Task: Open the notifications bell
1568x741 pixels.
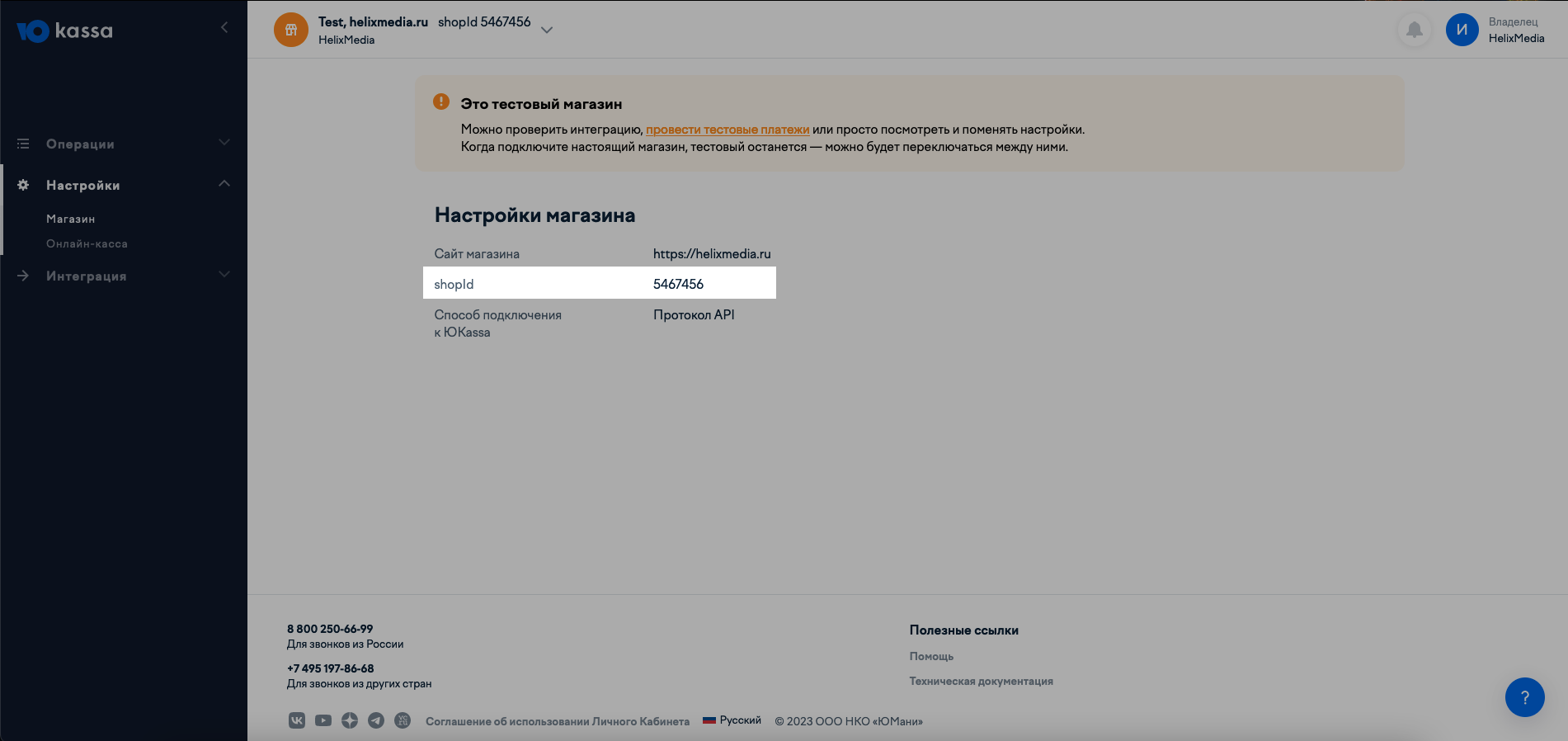Action: [1415, 31]
